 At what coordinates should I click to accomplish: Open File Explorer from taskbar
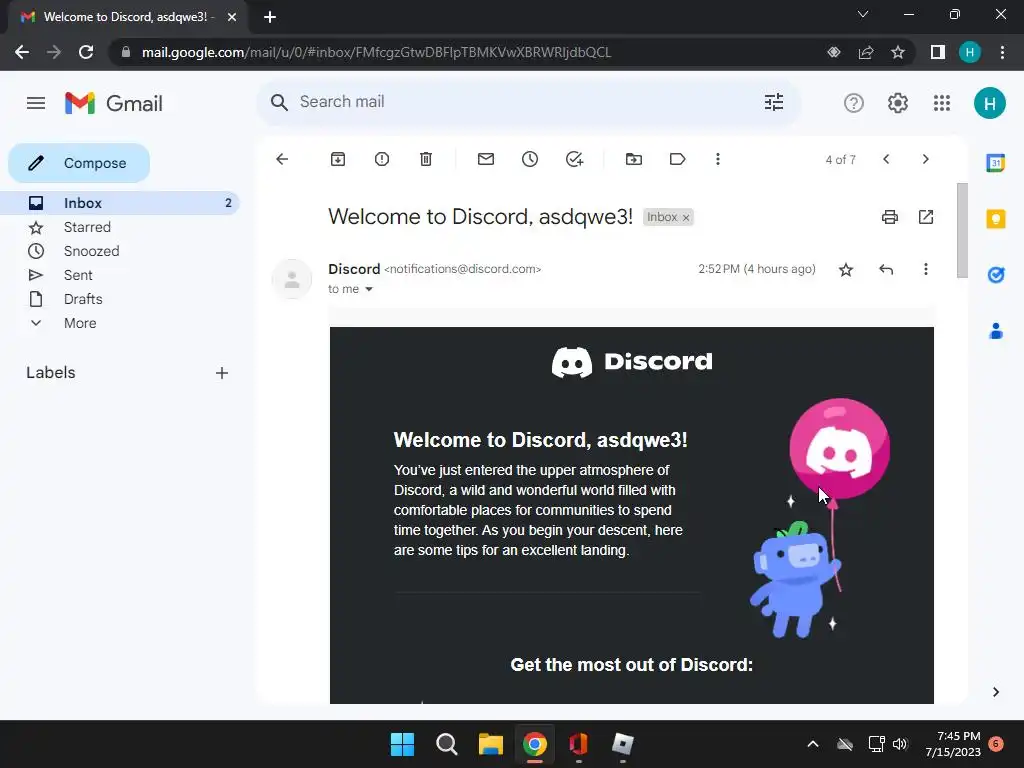click(490, 744)
